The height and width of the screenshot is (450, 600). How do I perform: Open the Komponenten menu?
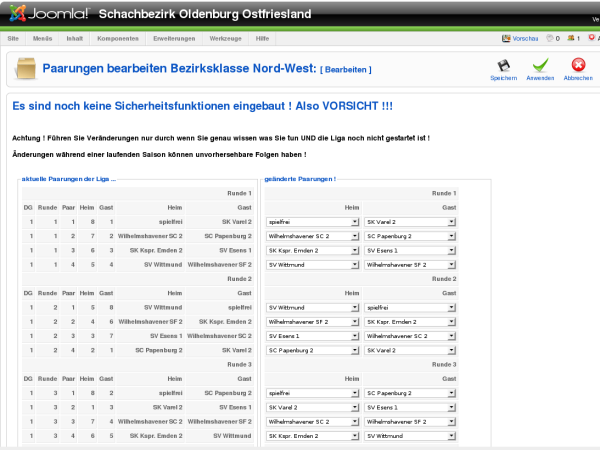(x=118, y=38)
